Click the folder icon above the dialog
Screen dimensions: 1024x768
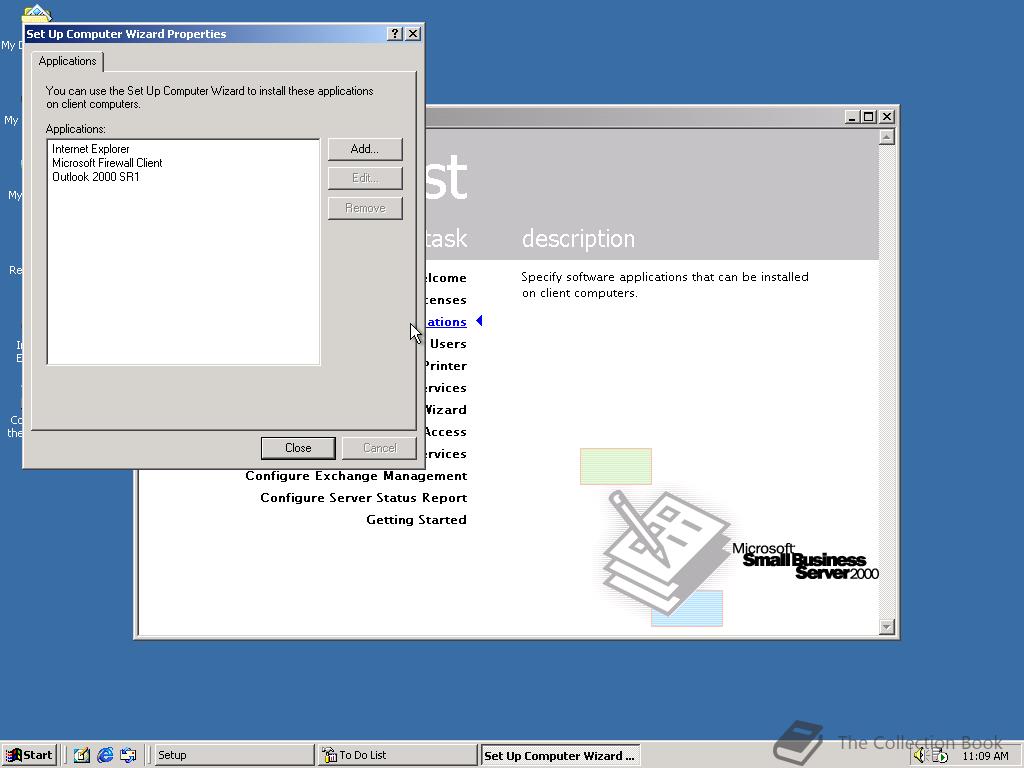tap(37, 13)
